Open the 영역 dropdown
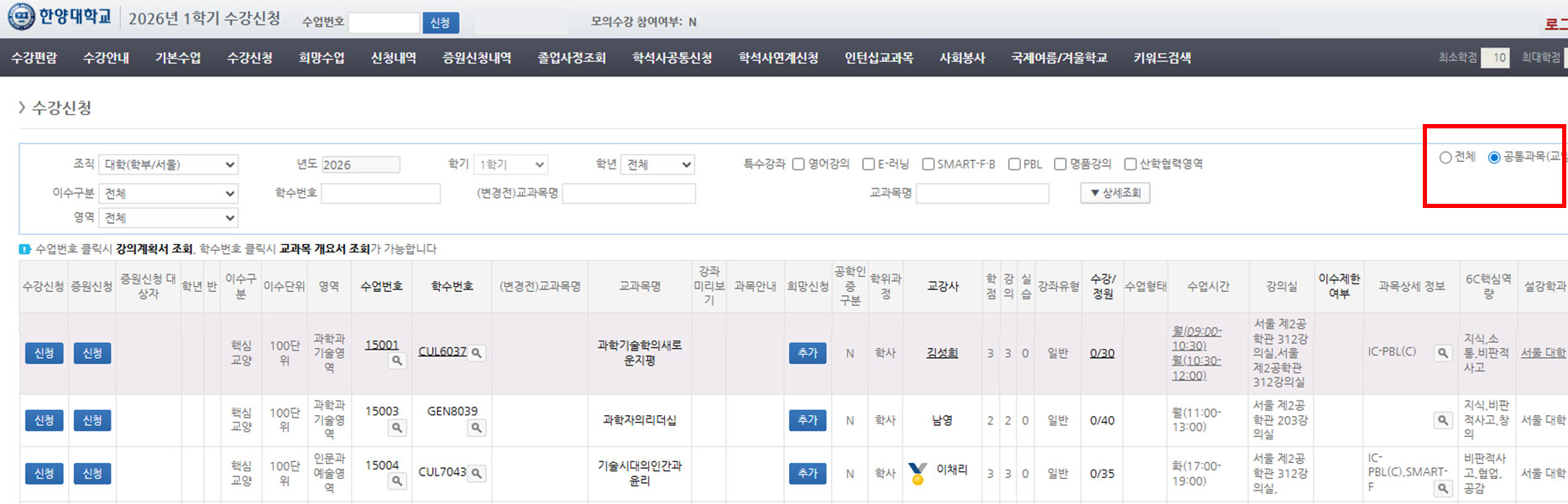 [x=168, y=218]
